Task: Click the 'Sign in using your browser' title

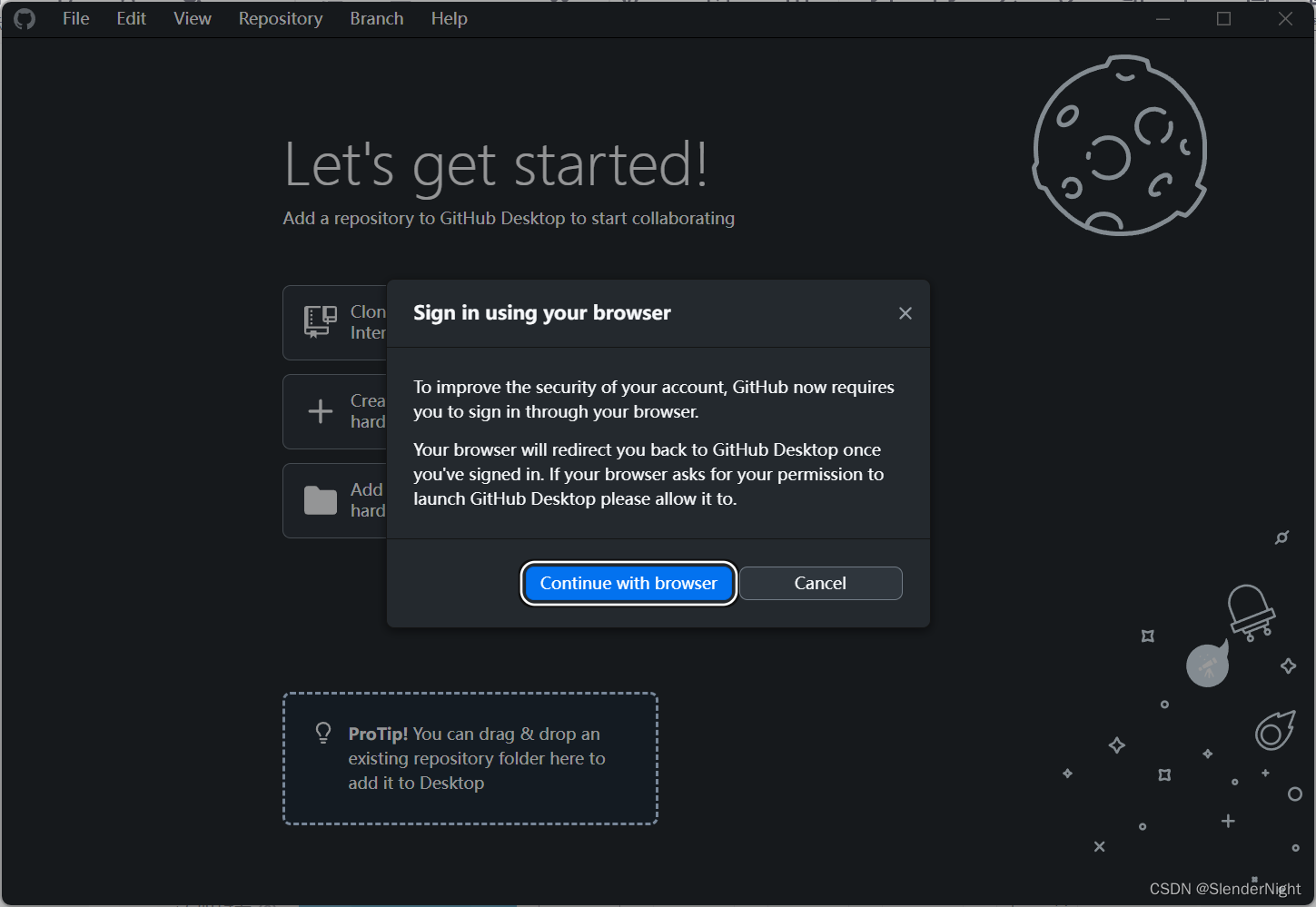Action: (542, 313)
